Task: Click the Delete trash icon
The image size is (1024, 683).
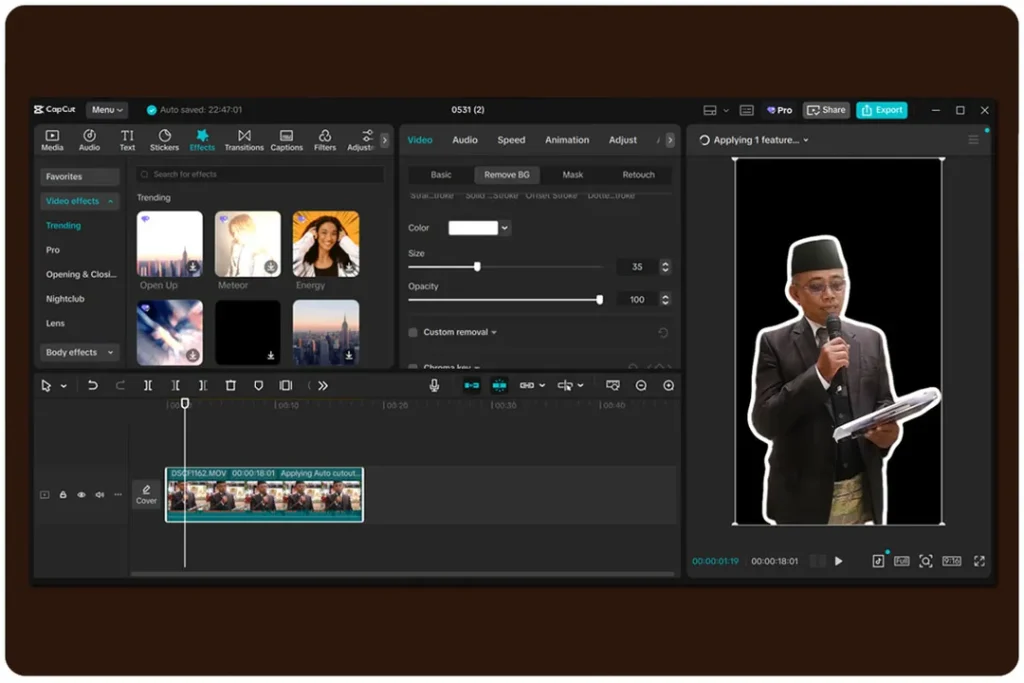Action: point(231,385)
